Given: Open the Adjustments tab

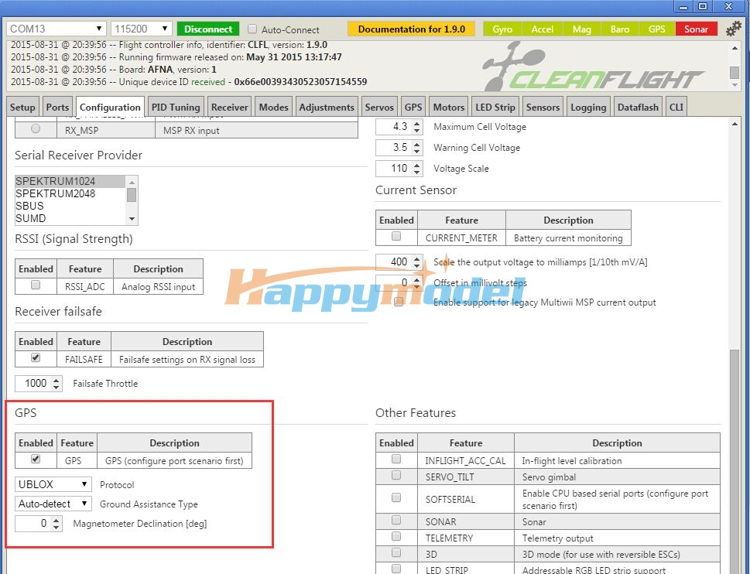Looking at the screenshot, I should [x=327, y=107].
